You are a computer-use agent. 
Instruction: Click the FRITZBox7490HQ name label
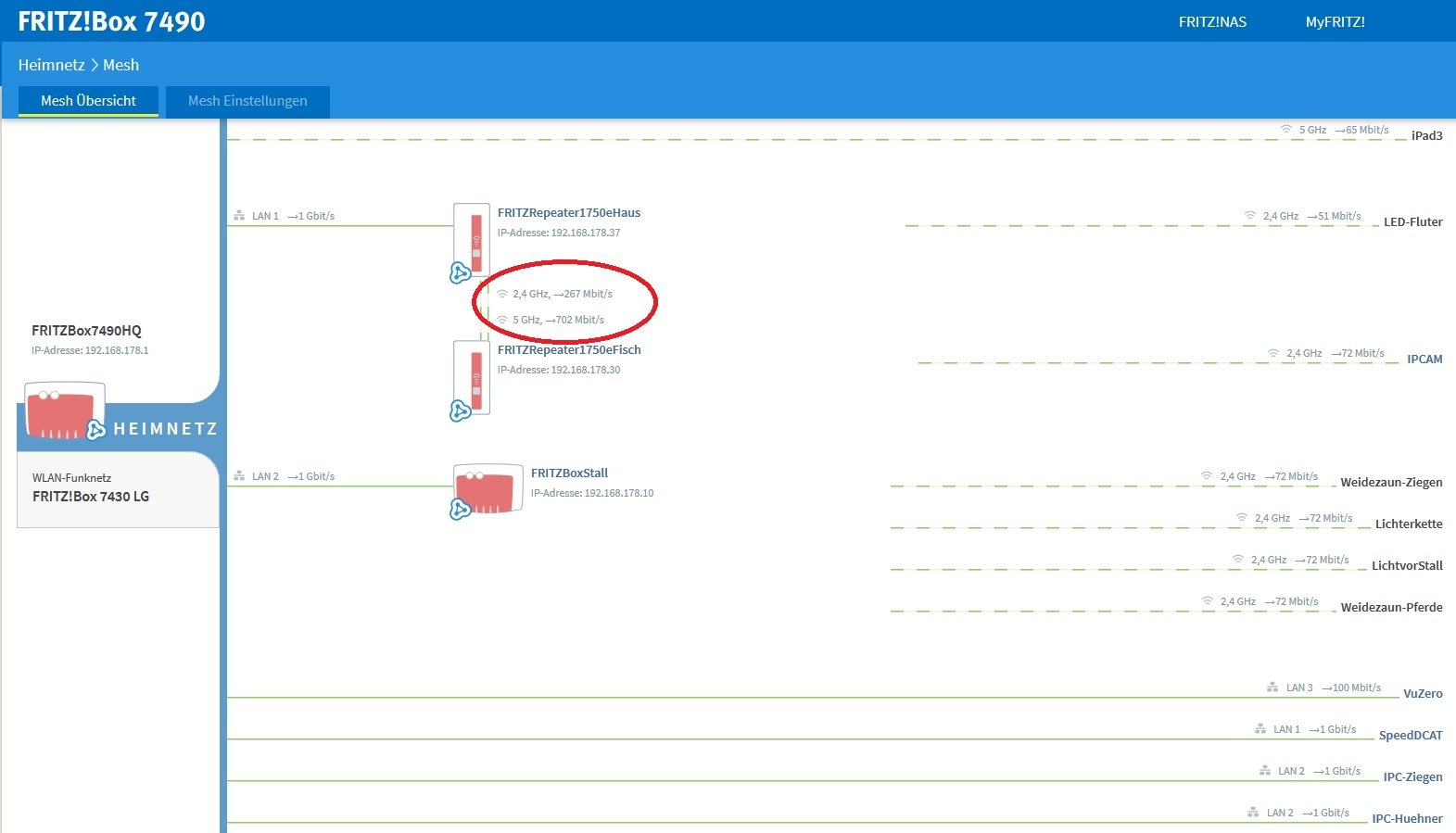[86, 330]
